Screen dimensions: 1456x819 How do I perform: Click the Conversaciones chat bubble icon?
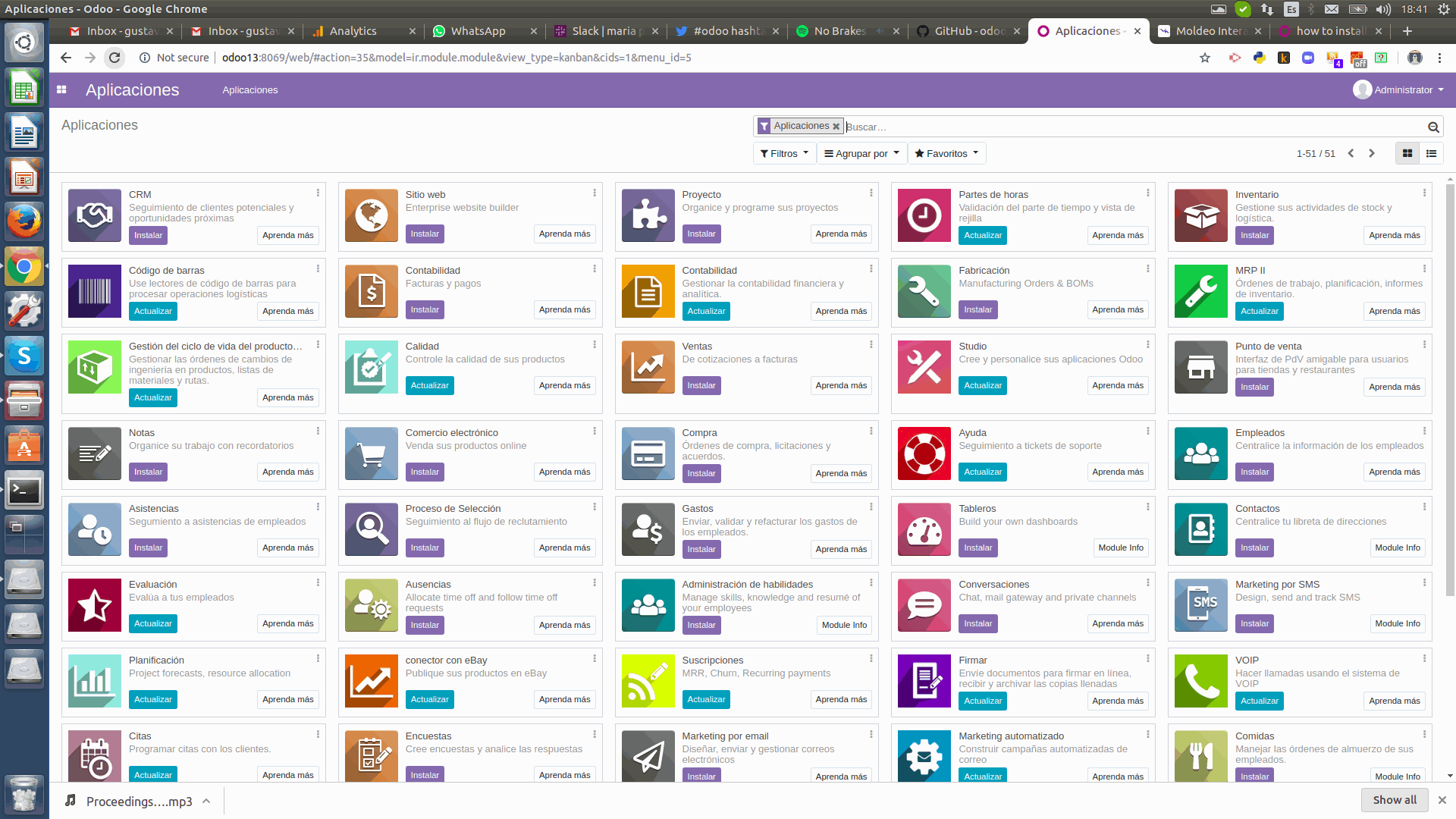pos(924,605)
